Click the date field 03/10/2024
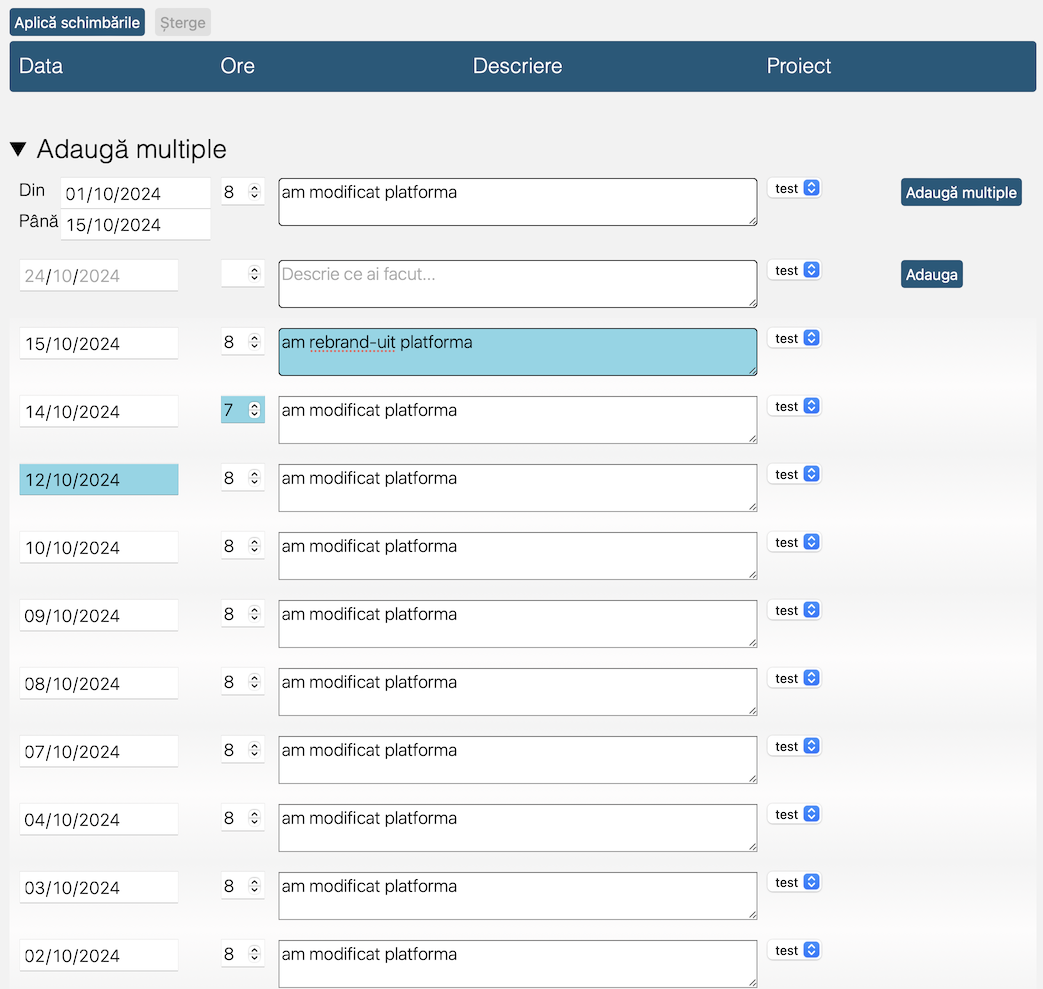This screenshot has width=1043, height=989. tap(99, 888)
